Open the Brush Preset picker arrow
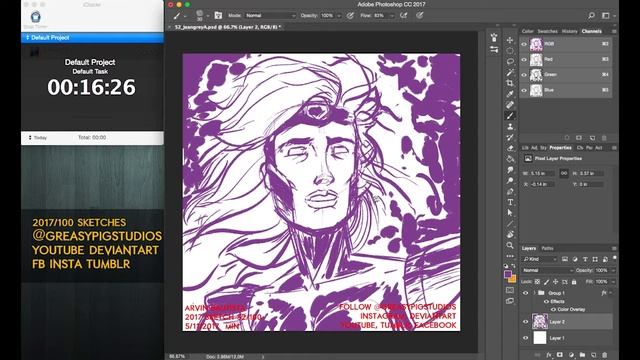Image resolution: width=640 pixels, height=360 pixels. 208,16
